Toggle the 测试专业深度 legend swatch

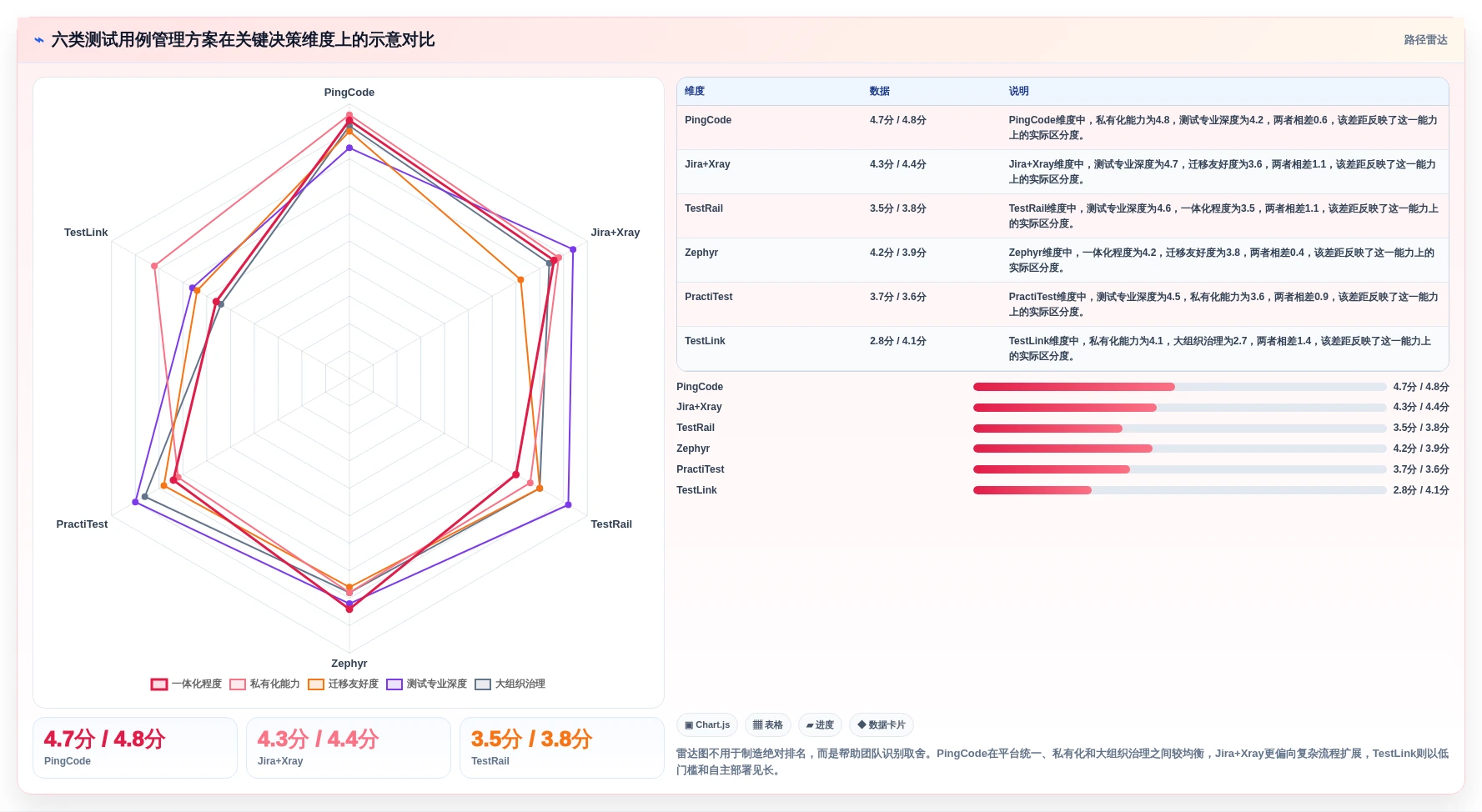click(394, 684)
